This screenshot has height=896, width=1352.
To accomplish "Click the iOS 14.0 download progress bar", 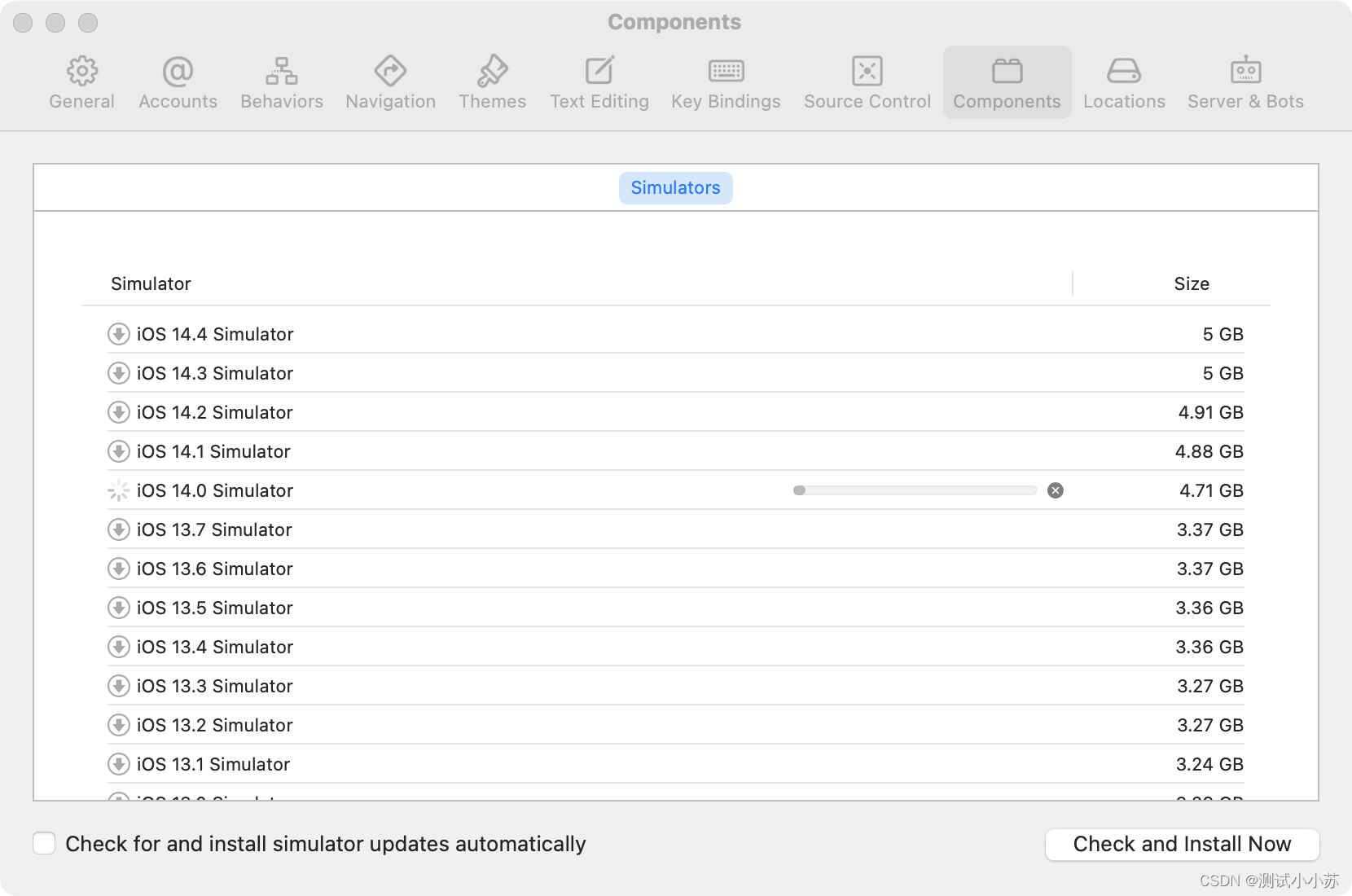I will click(x=915, y=490).
